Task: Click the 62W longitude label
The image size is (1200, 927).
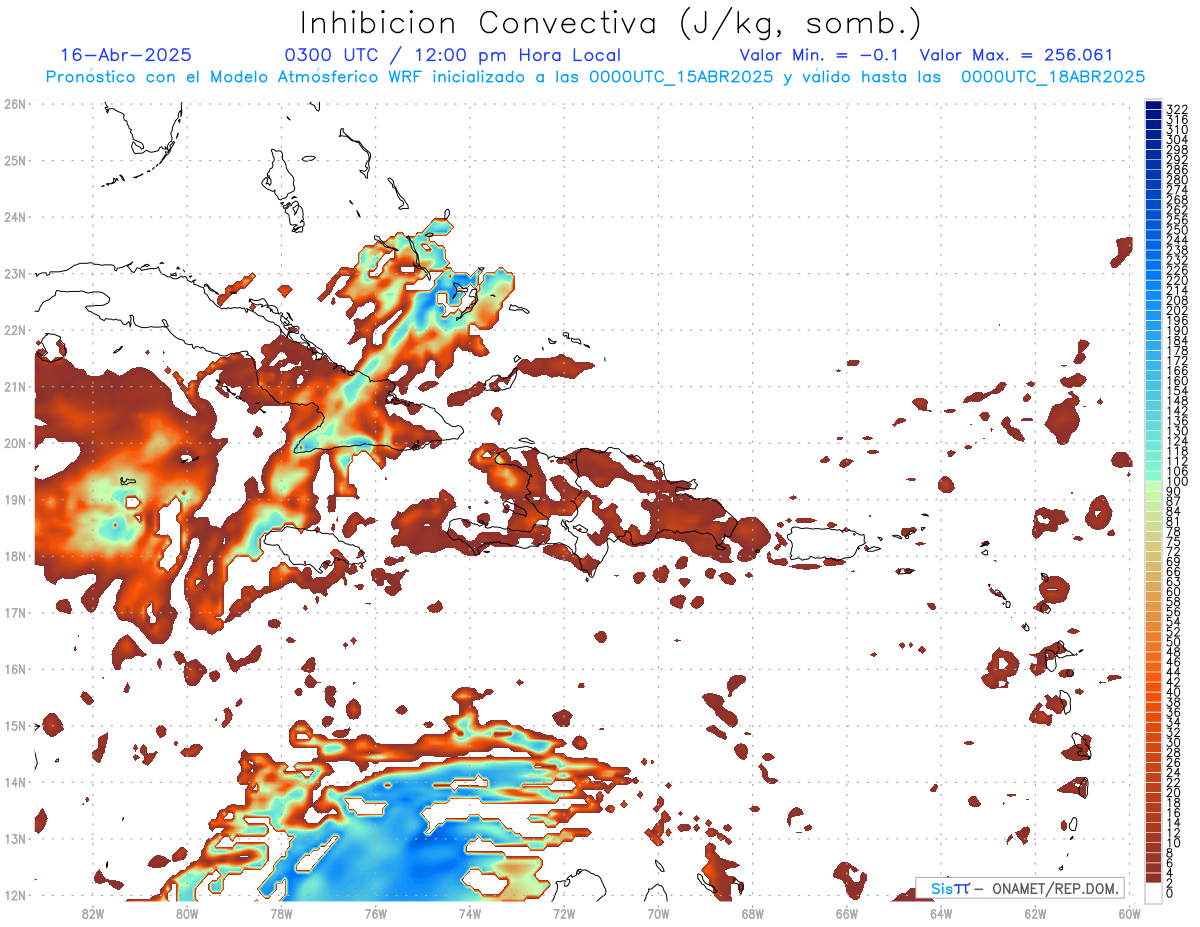Action: pos(1036,913)
